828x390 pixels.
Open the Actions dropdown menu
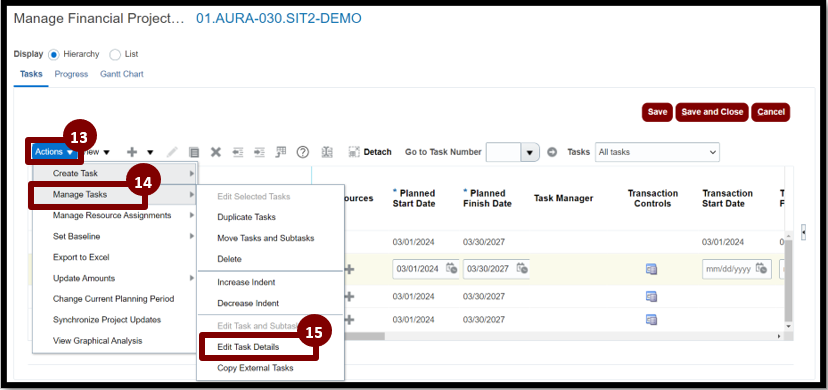tap(54, 152)
